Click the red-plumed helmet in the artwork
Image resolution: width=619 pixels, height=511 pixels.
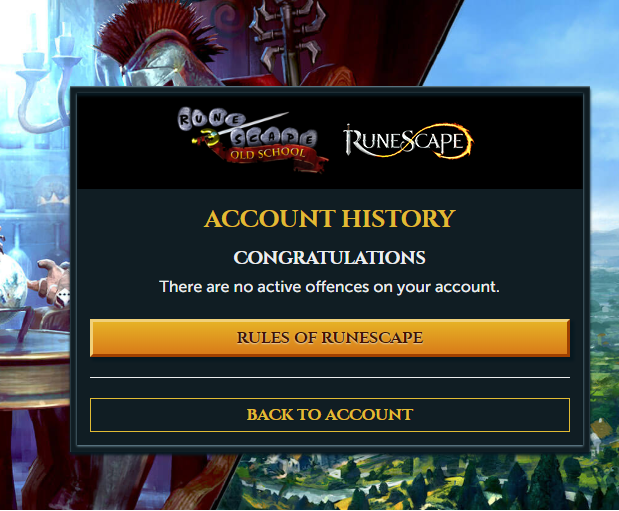(158, 47)
